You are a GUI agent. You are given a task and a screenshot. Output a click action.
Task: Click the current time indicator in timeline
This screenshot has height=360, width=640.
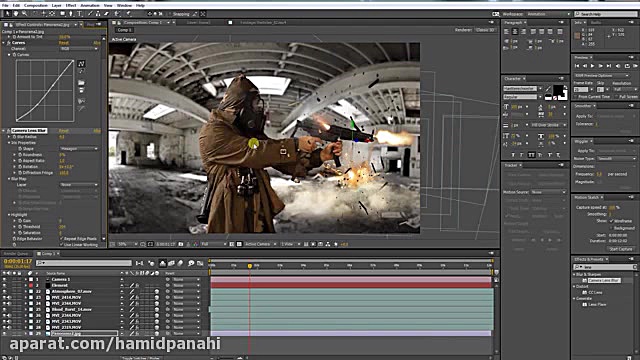pyautogui.click(x=250, y=266)
